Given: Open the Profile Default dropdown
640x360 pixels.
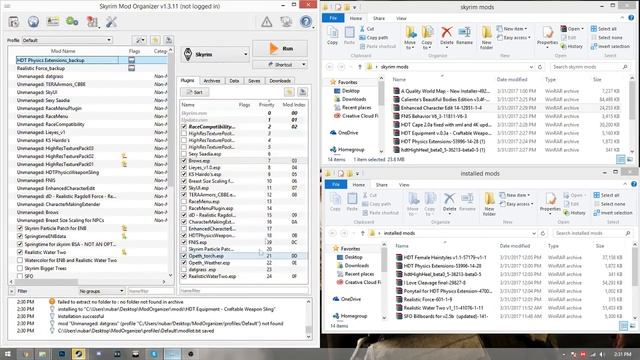Looking at the screenshot, I should tap(67, 40).
